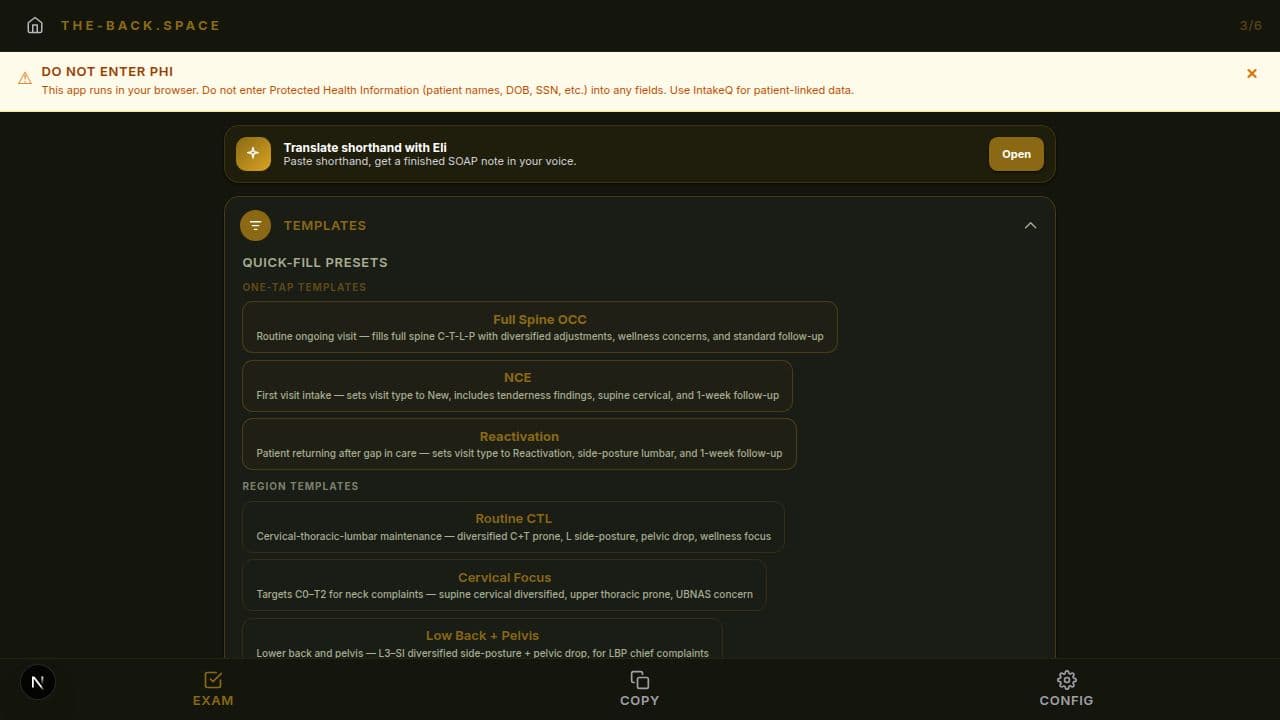Apply the NCE first visit template
The width and height of the screenshot is (1280, 720).
point(517,386)
